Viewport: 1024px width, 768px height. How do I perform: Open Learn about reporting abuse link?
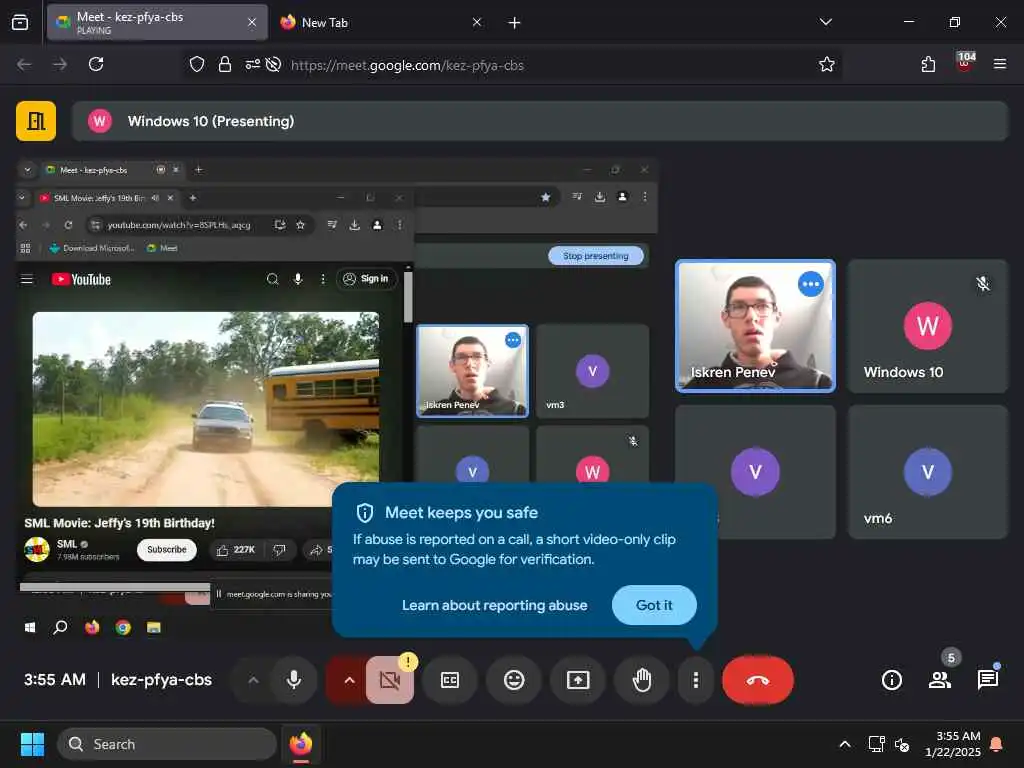point(494,605)
